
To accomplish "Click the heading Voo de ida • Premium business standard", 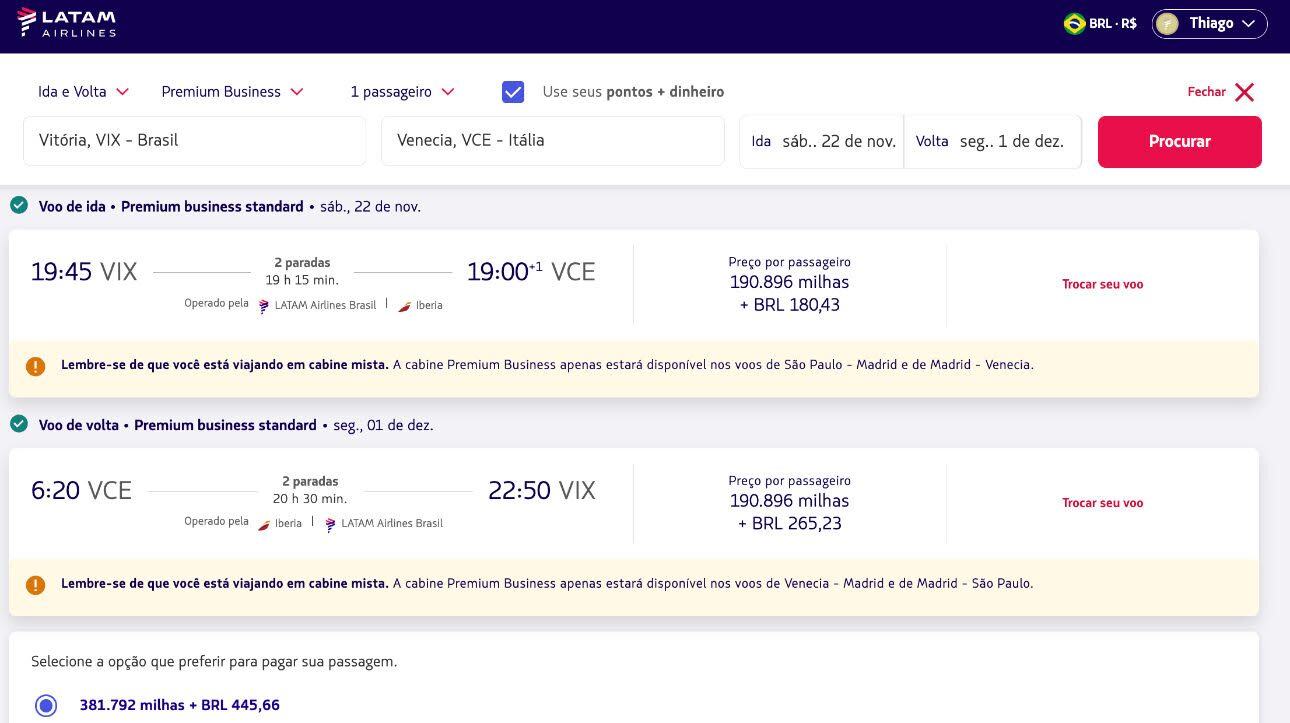I will coord(171,206).
